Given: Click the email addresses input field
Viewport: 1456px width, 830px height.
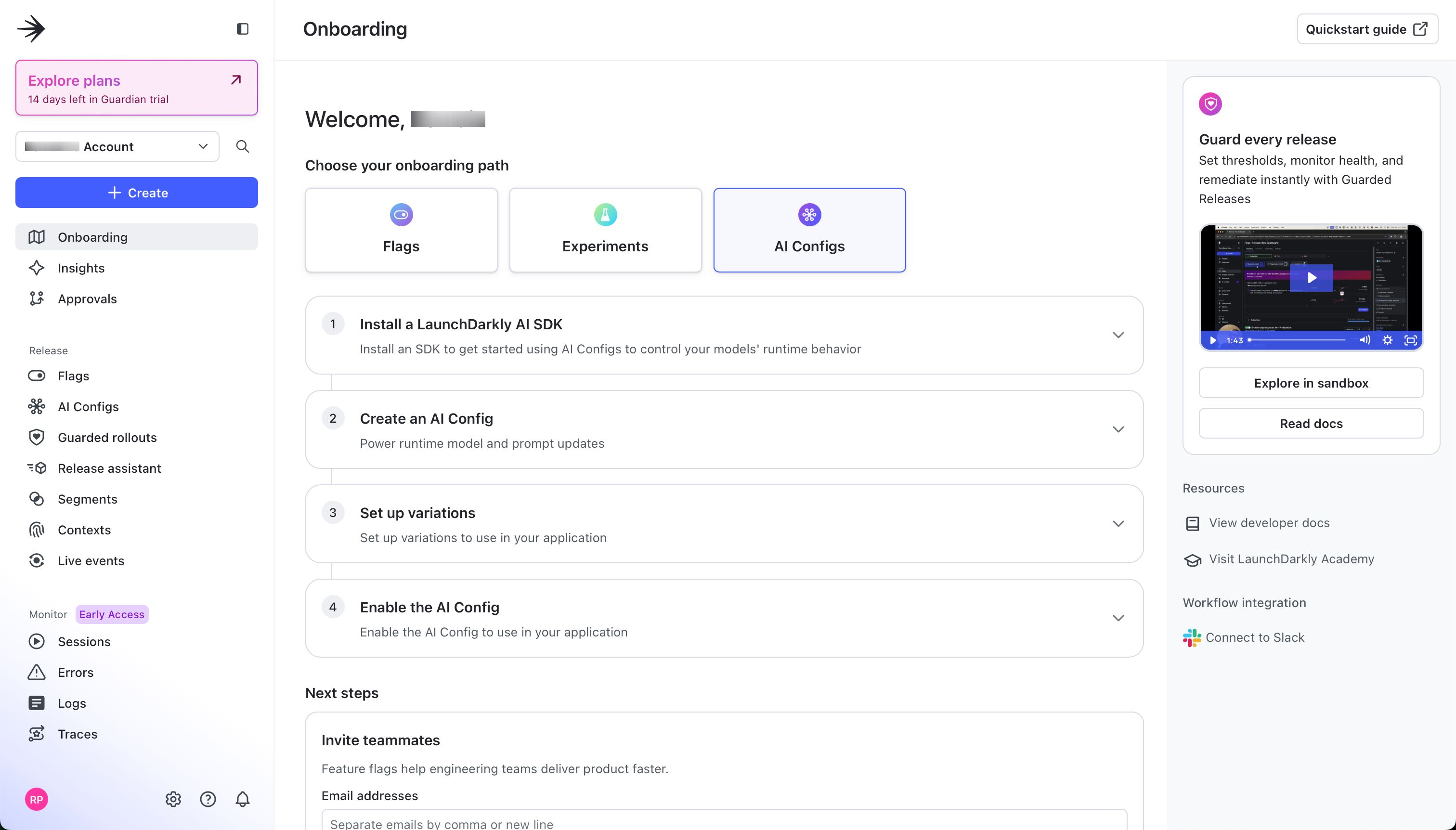Looking at the screenshot, I should pos(724,820).
